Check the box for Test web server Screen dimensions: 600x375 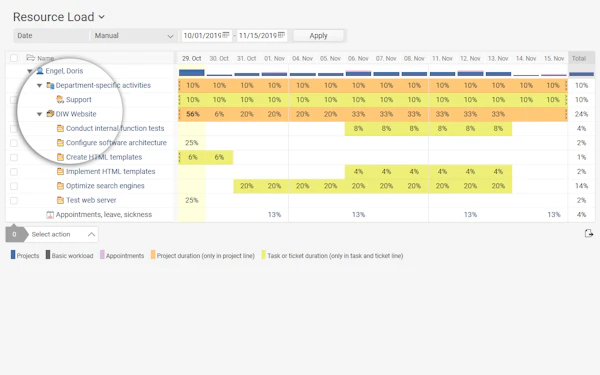pos(14,201)
